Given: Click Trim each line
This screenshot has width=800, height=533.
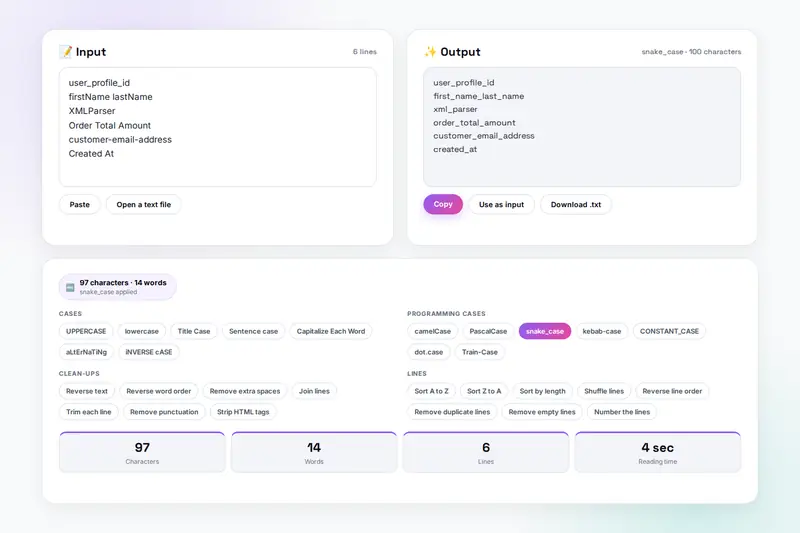Looking at the screenshot, I should pos(89,412).
